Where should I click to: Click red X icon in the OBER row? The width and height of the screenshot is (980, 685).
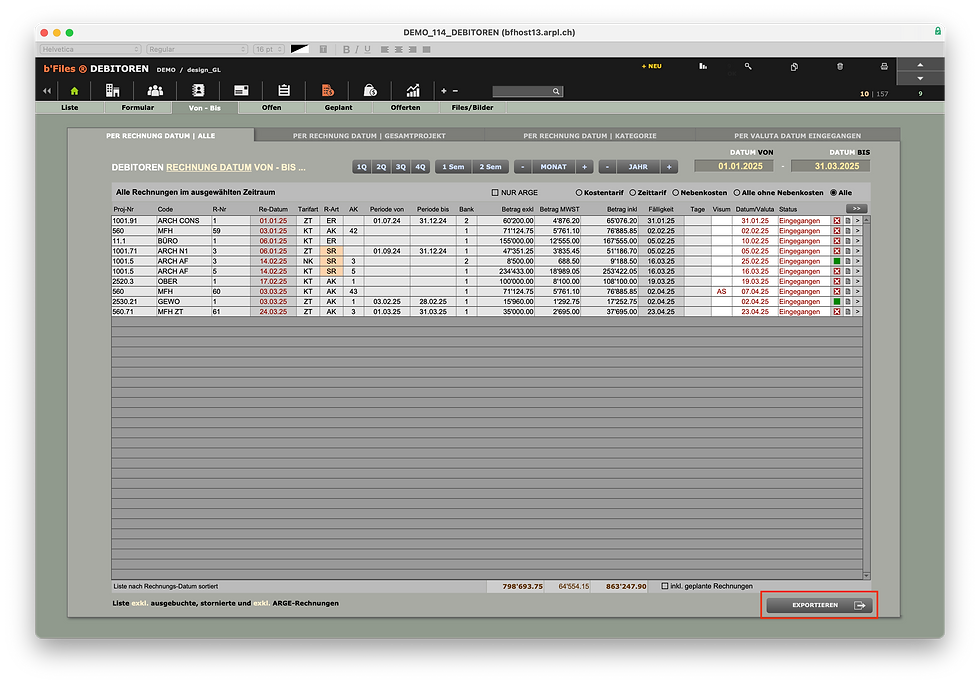pyautogui.click(x=837, y=281)
